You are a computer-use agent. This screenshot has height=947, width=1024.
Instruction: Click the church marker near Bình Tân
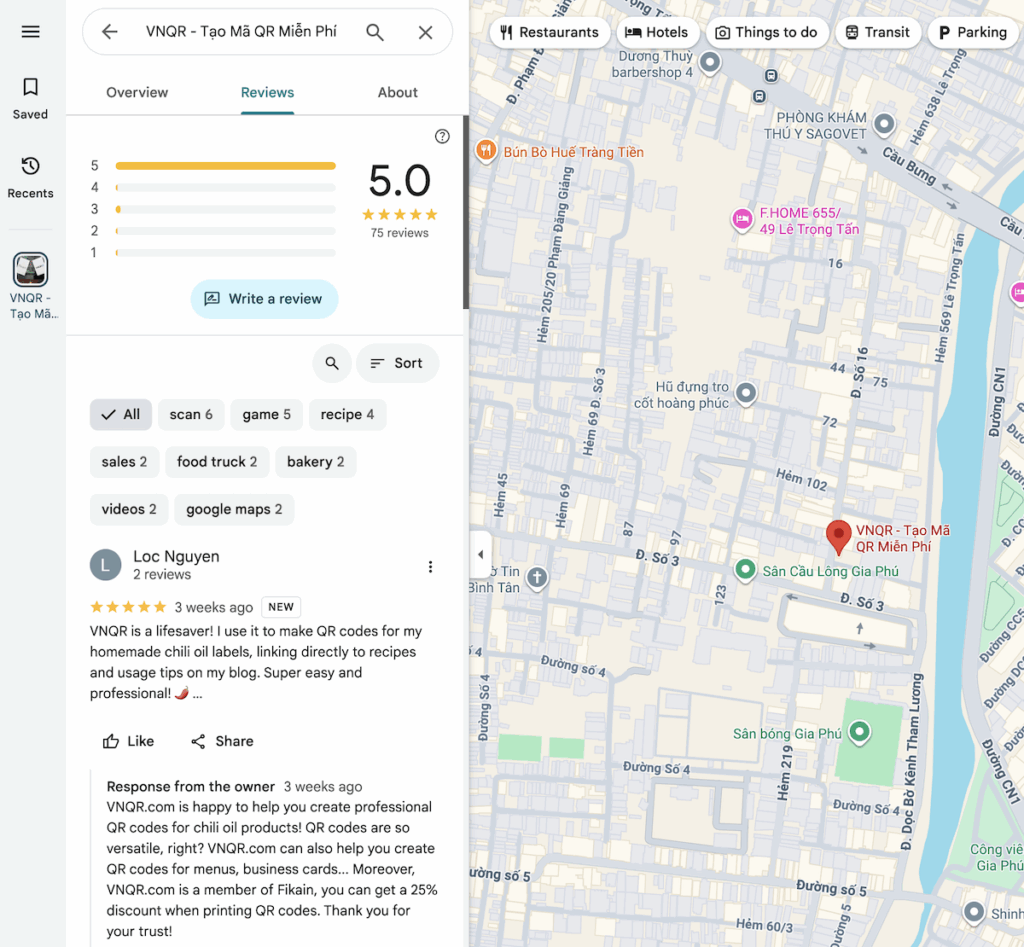[x=537, y=577]
